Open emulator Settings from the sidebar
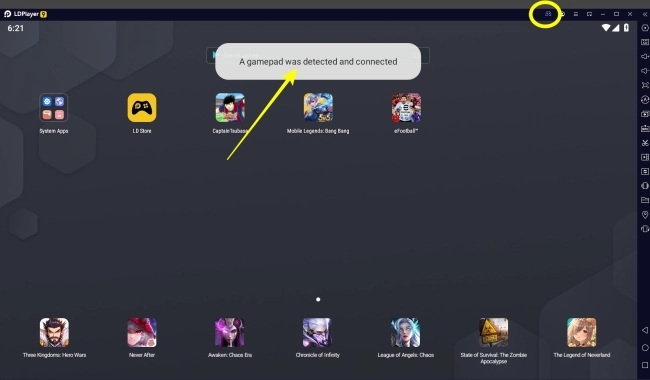 (x=645, y=28)
